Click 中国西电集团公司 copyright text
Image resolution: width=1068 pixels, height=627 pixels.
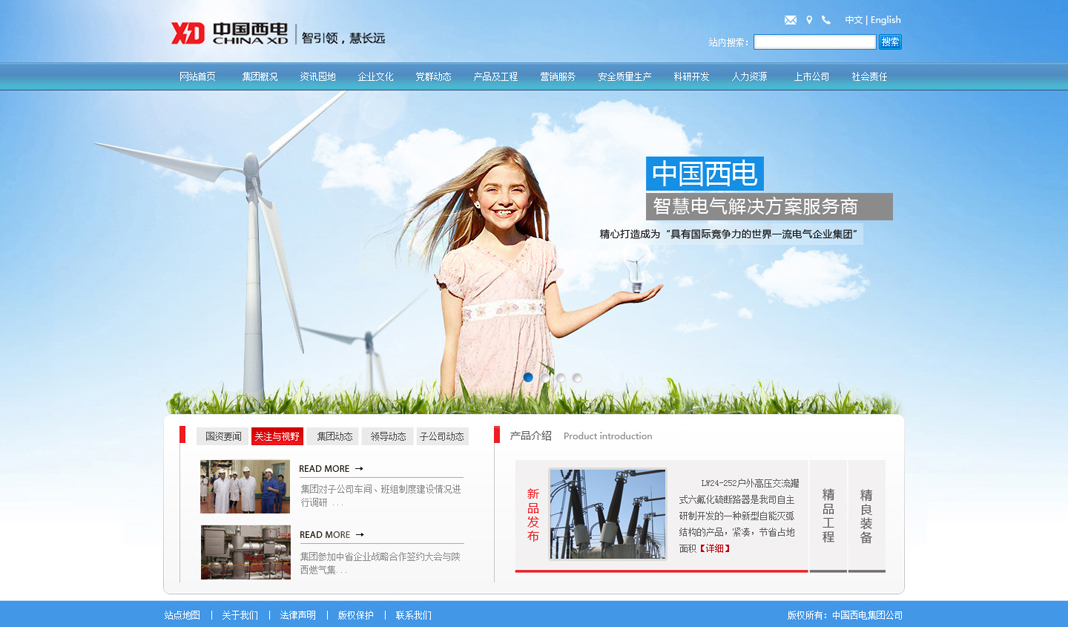[867, 615]
